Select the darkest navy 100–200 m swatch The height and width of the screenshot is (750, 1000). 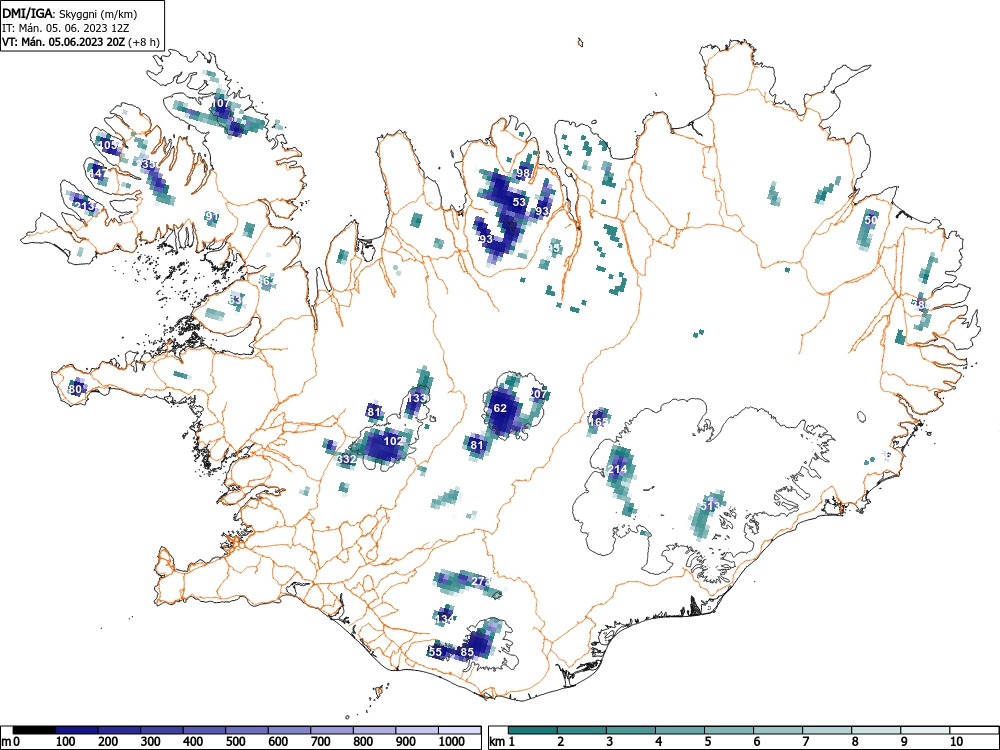click(77, 730)
